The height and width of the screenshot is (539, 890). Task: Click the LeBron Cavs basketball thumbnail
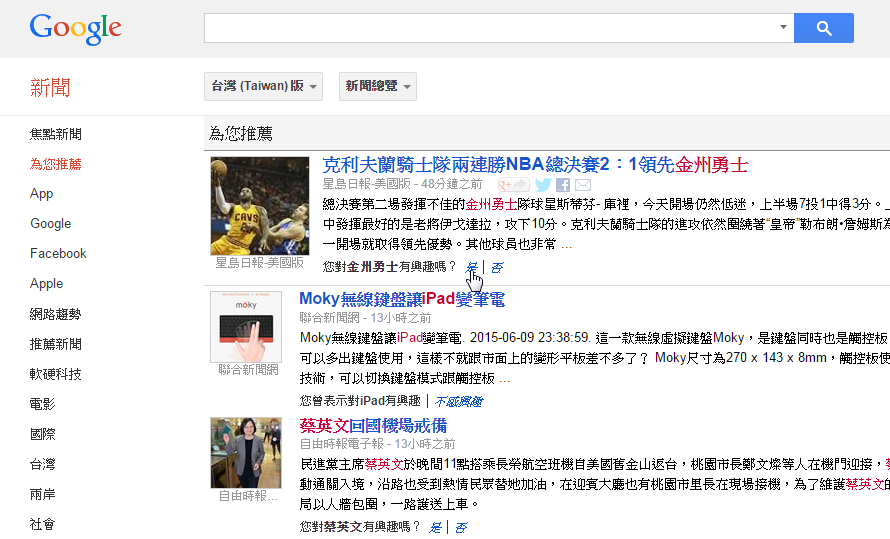pyautogui.click(x=260, y=206)
